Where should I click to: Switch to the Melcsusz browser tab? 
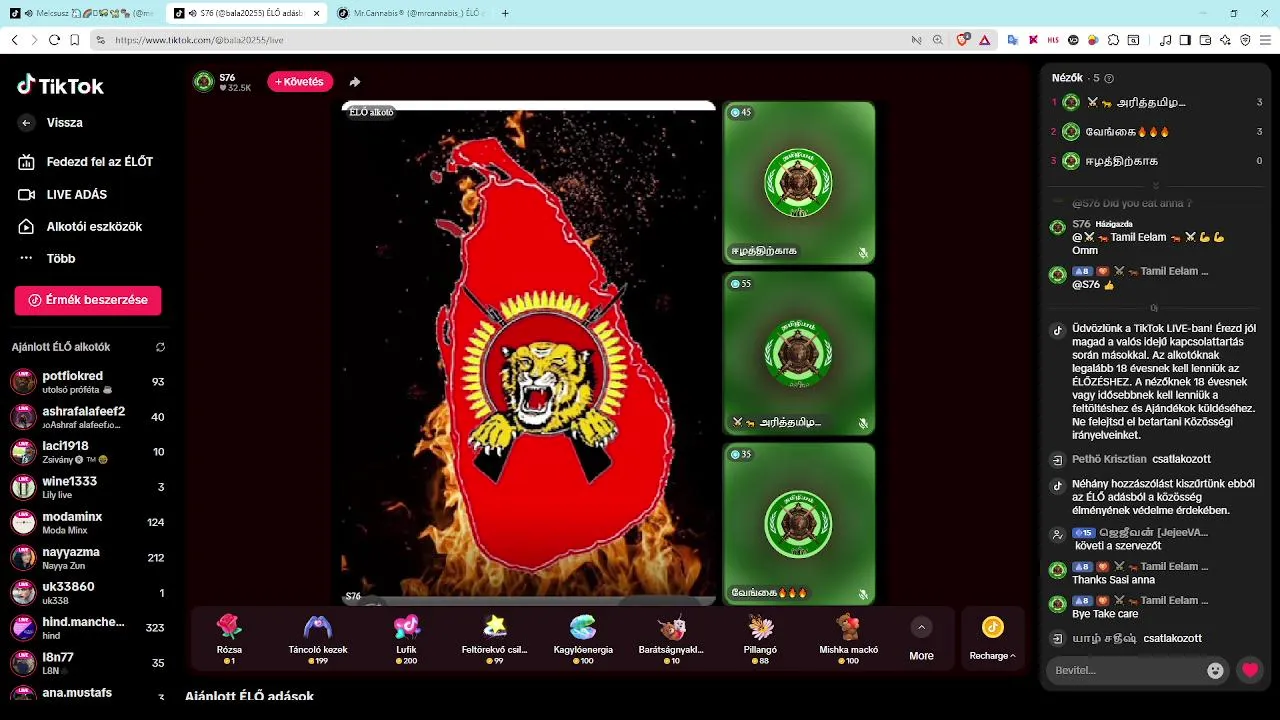(x=82, y=13)
